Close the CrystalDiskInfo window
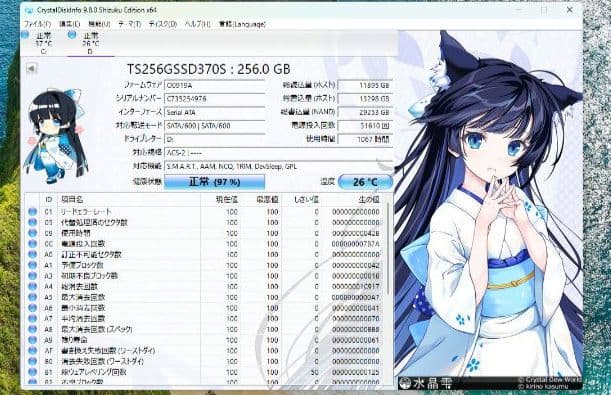 pos(569,10)
